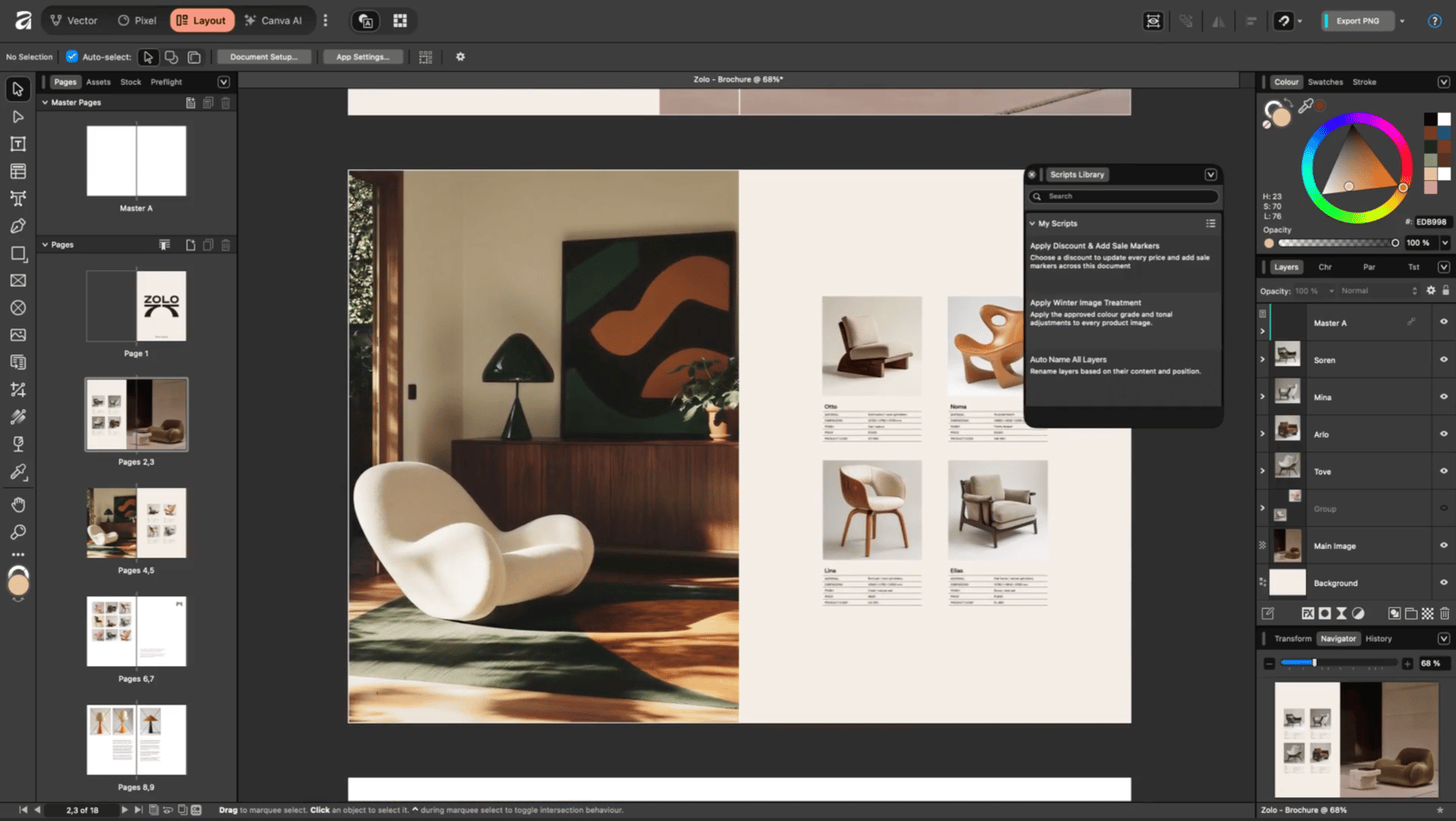Open help question mark icon

[1434, 21]
